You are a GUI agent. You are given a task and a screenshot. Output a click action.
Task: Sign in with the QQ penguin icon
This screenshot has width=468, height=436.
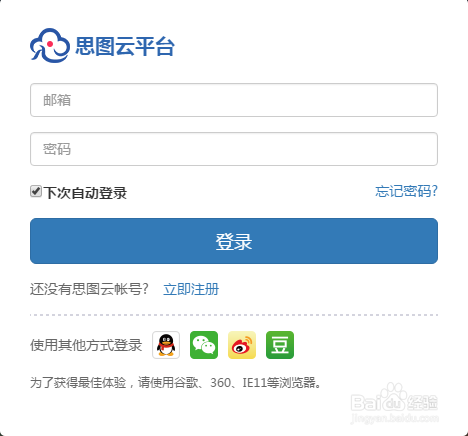pos(166,345)
